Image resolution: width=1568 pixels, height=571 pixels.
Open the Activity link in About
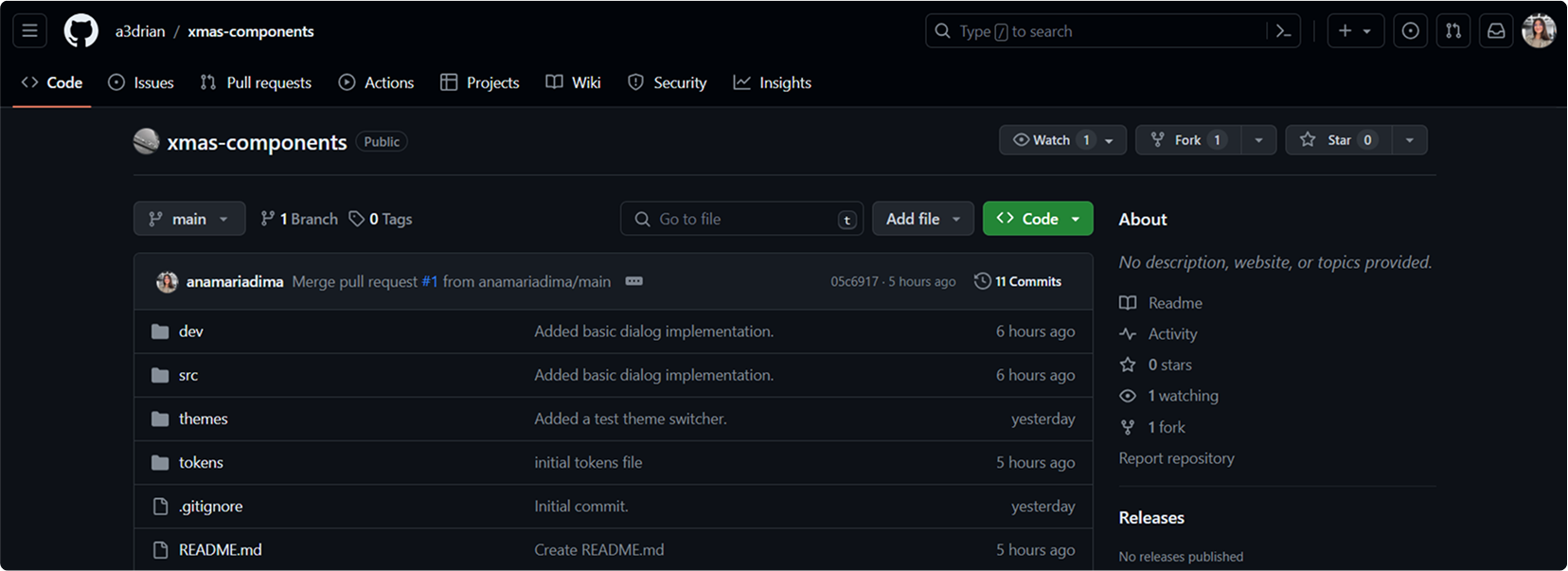pos(1159,334)
